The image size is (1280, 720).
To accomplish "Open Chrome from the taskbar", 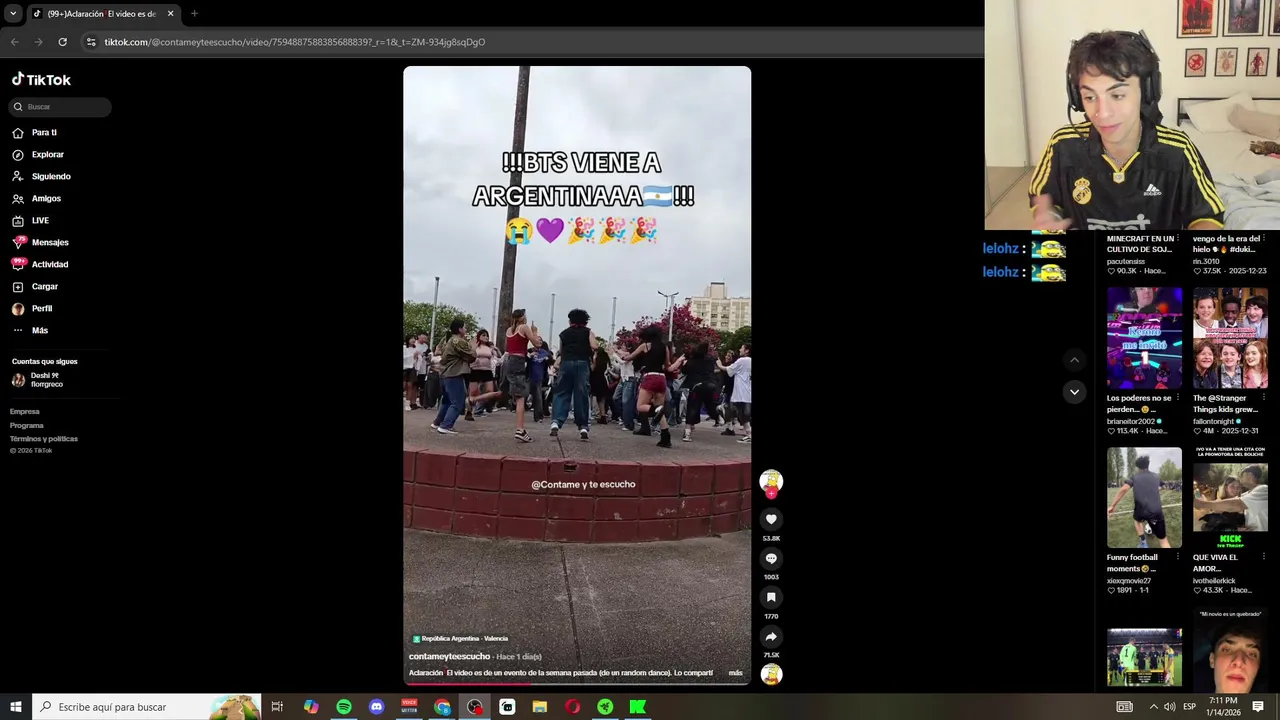I will point(442,707).
